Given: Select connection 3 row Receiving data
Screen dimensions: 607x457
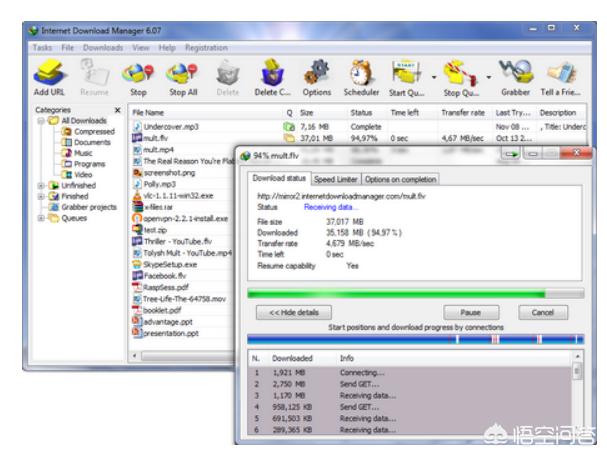Looking at the screenshot, I should [410, 395].
